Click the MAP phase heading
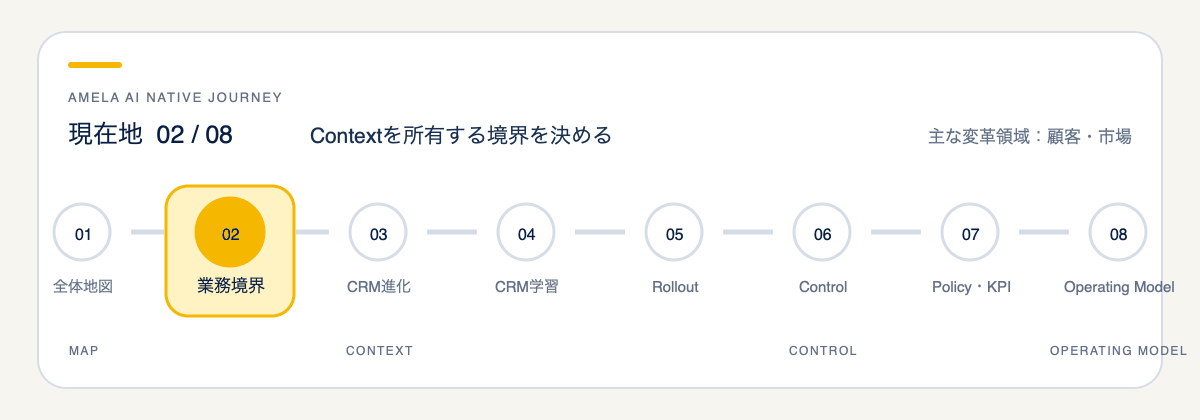Viewport: 1200px width, 420px height. [x=83, y=351]
